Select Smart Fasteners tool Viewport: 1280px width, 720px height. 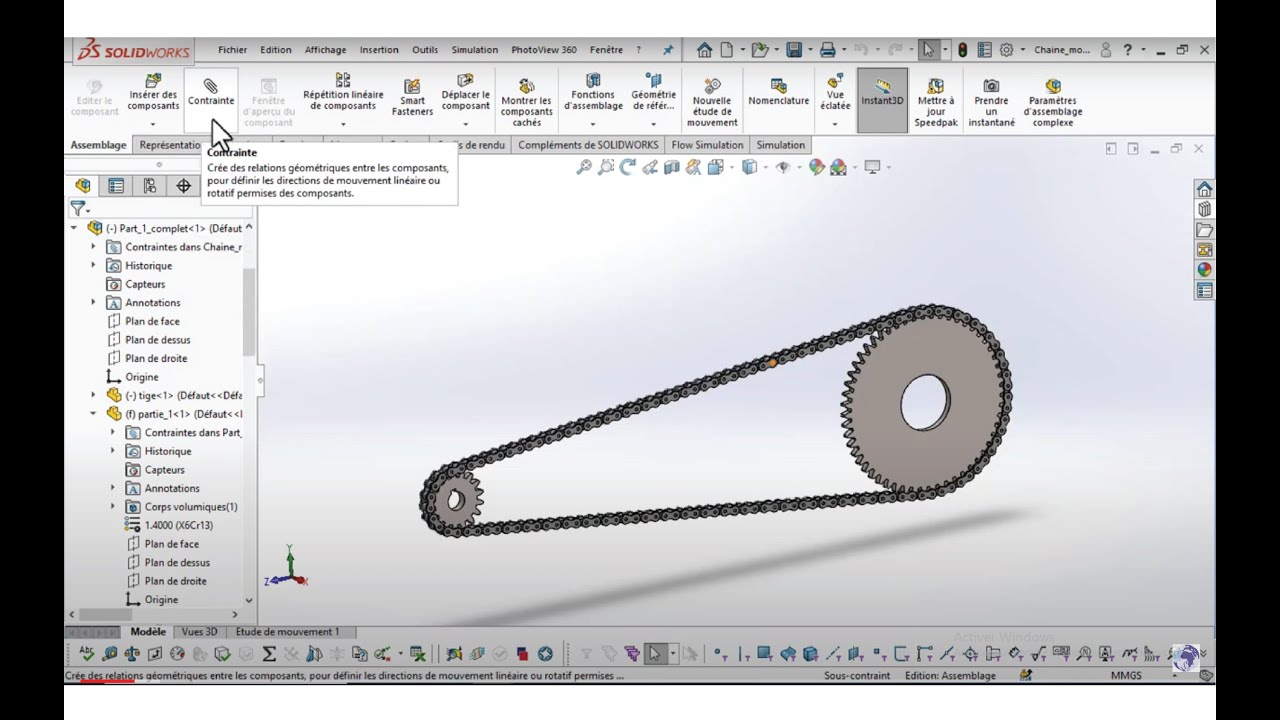(x=412, y=97)
